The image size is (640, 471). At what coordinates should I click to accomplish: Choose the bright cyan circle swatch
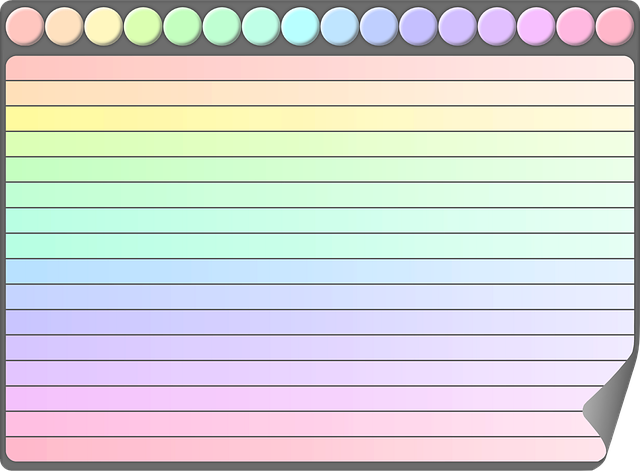(x=300, y=26)
